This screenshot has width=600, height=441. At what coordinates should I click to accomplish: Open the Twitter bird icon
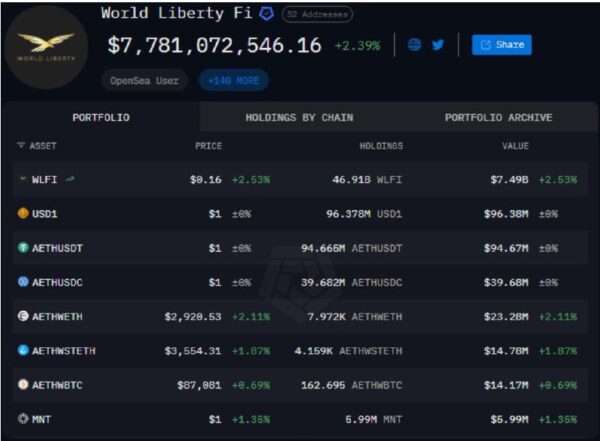(438, 45)
